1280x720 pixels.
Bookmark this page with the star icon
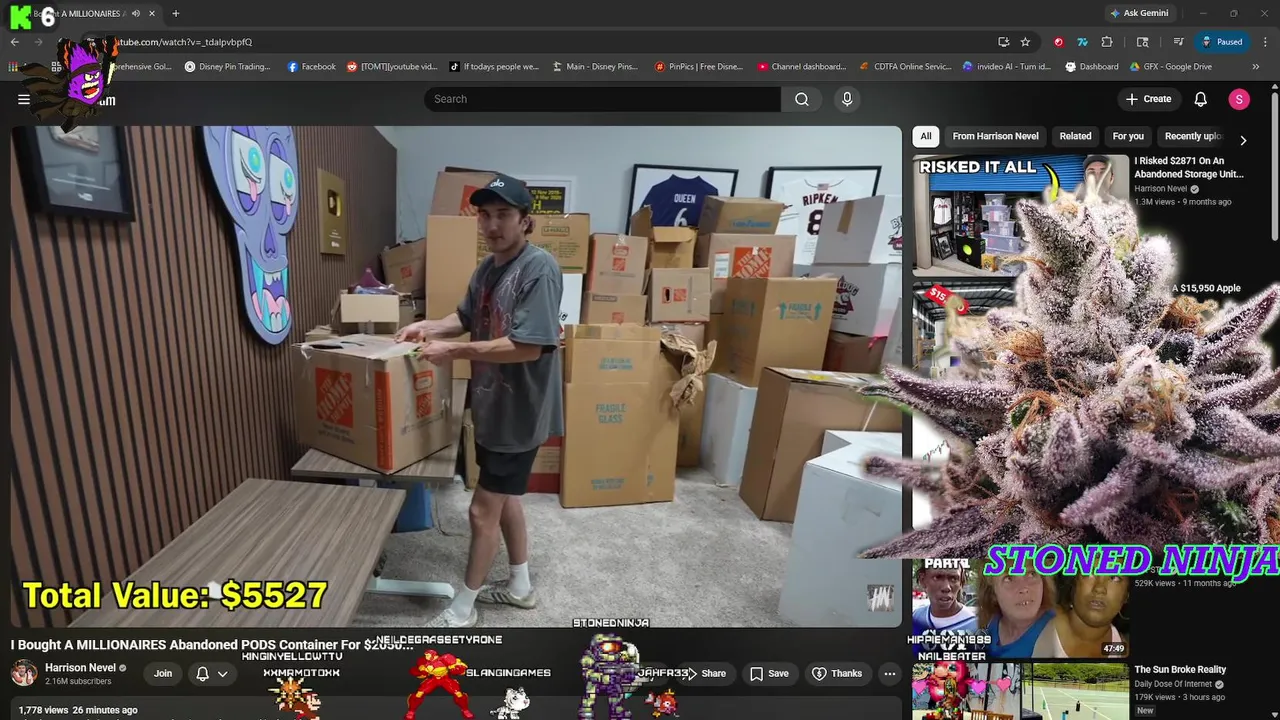(x=1025, y=42)
